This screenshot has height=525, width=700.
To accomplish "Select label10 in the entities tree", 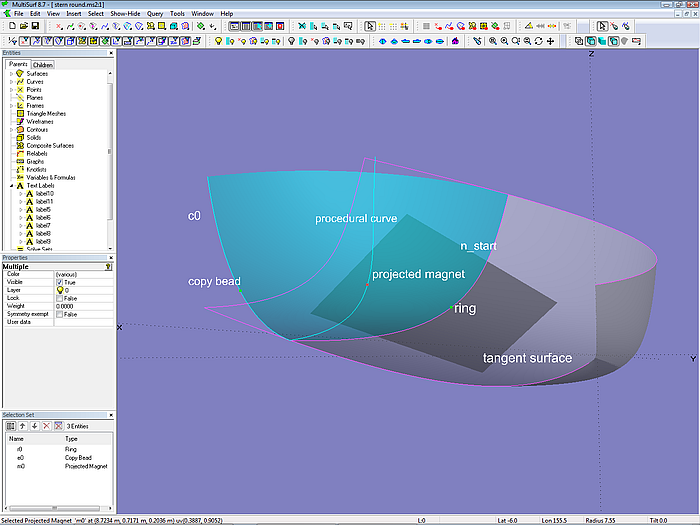I will coord(43,193).
